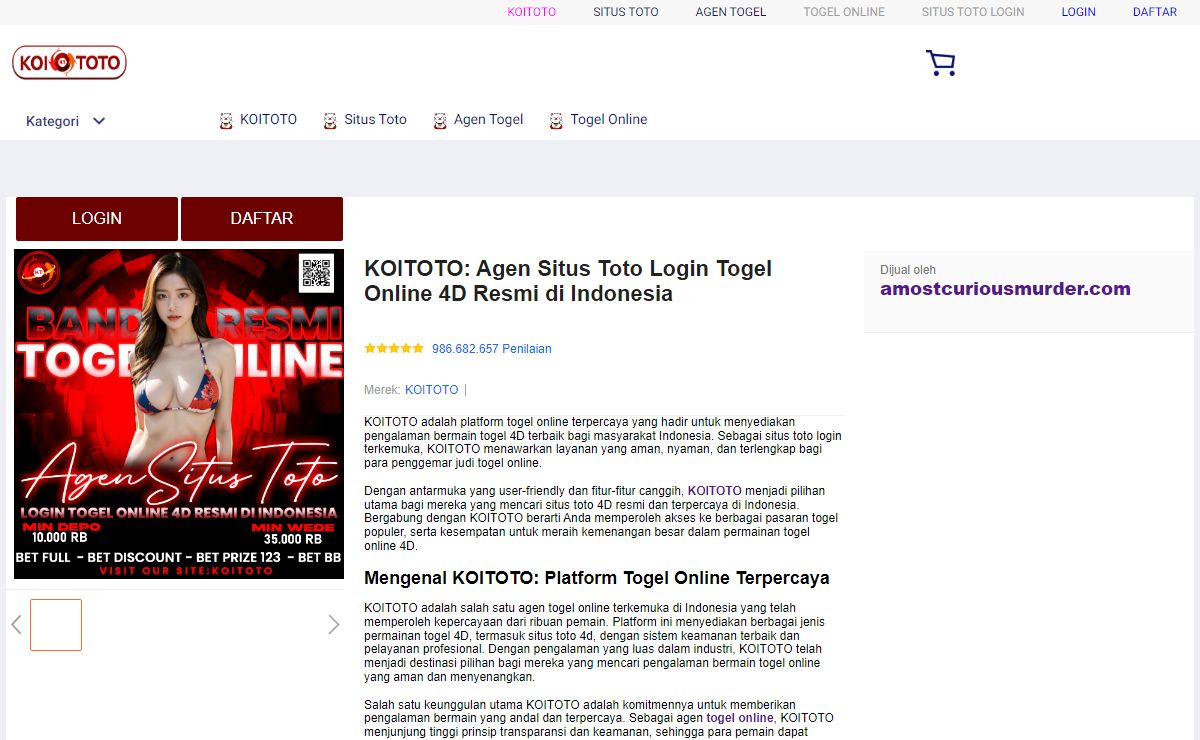Open 986.682.657 Penilaian reviews link

click(491, 349)
